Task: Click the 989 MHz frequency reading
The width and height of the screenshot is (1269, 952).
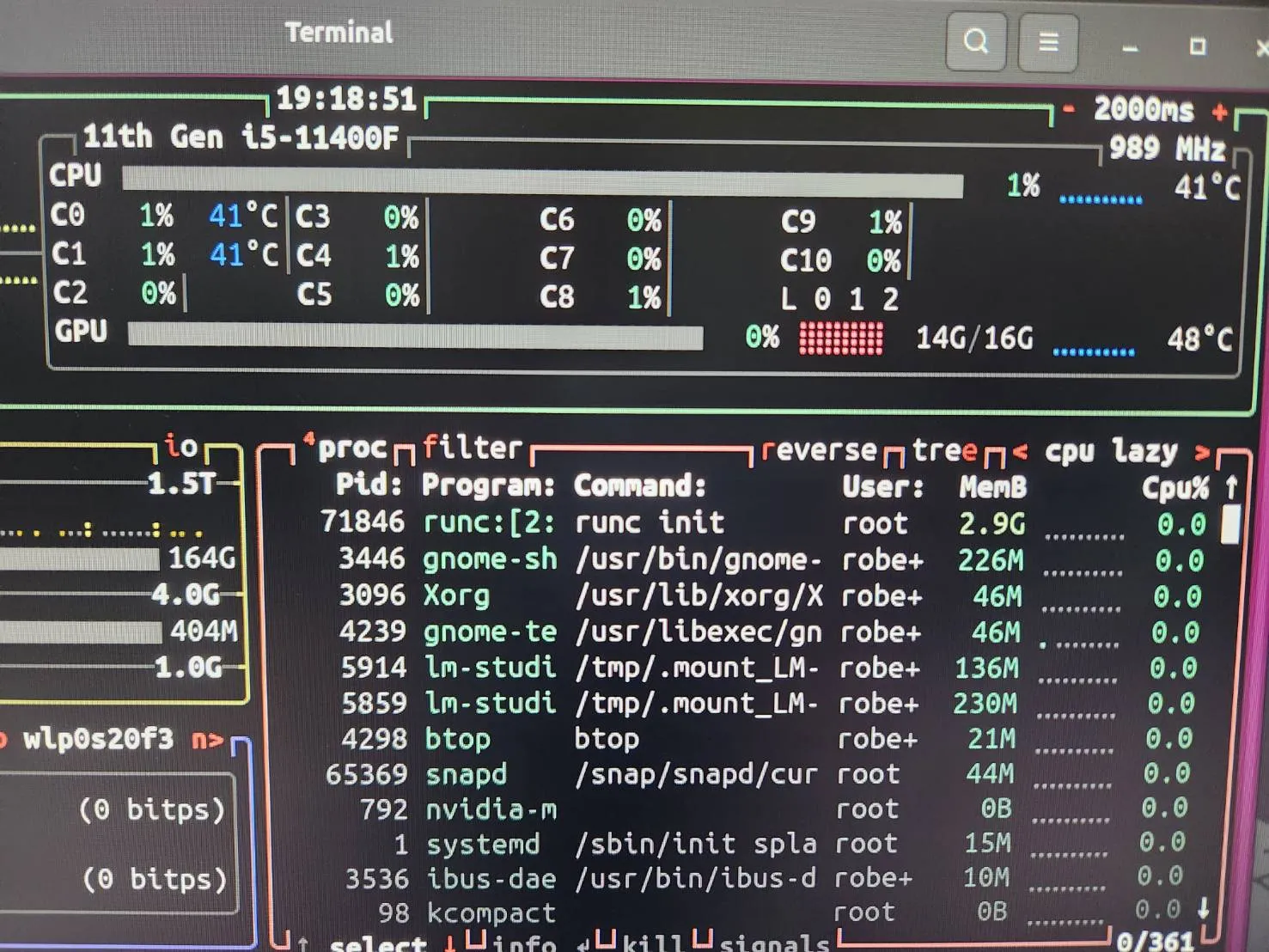Action: click(x=1167, y=149)
